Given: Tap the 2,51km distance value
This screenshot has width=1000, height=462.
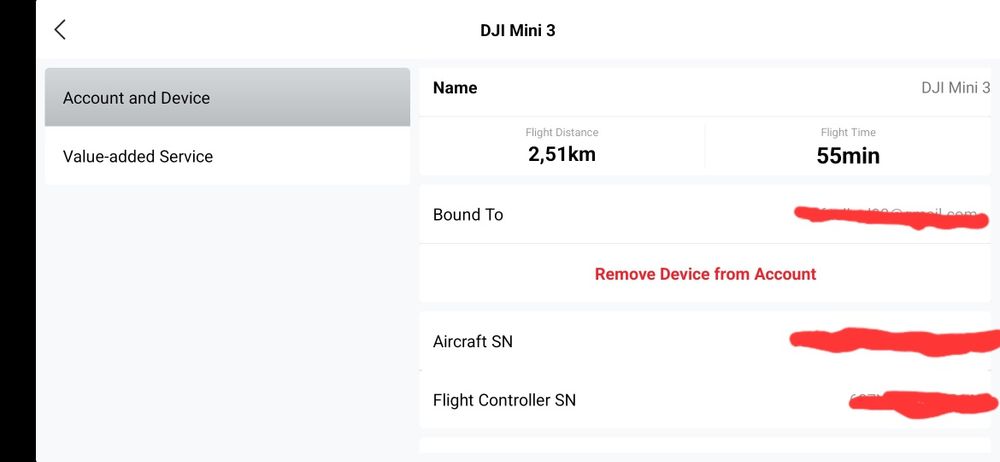Looking at the screenshot, I should 562,154.
